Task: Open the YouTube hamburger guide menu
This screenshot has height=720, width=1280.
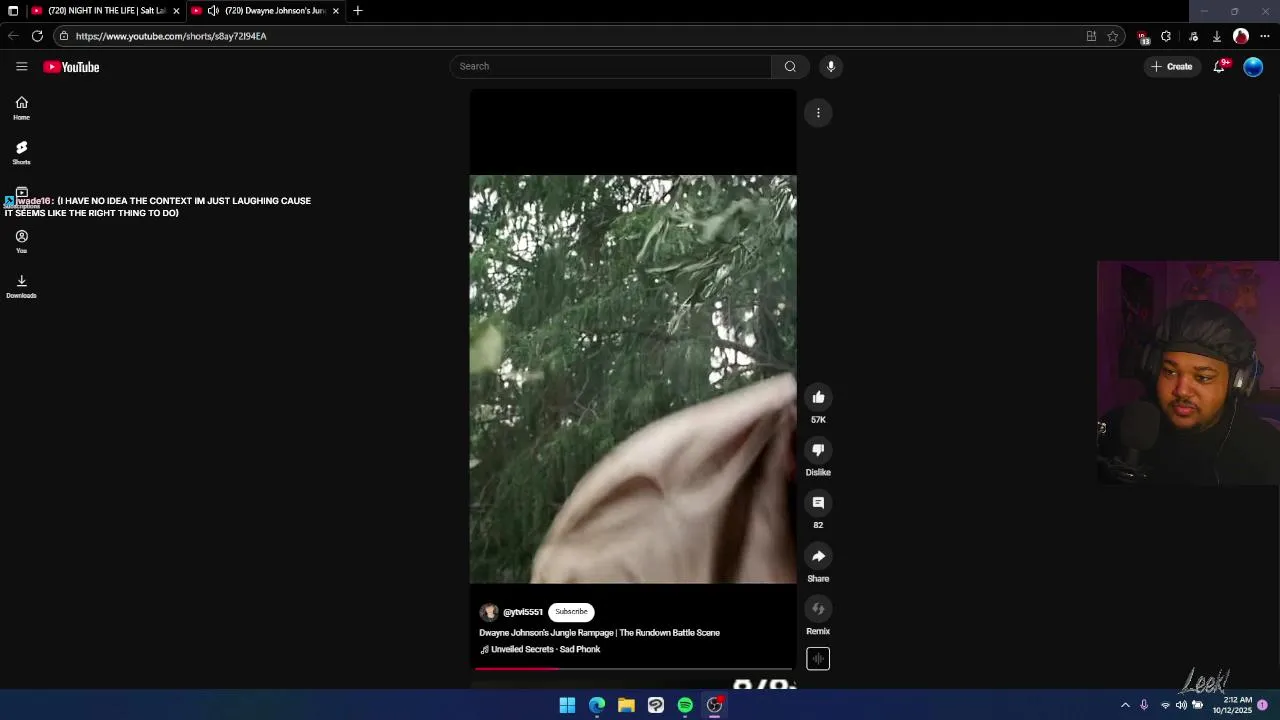Action: coord(21,67)
